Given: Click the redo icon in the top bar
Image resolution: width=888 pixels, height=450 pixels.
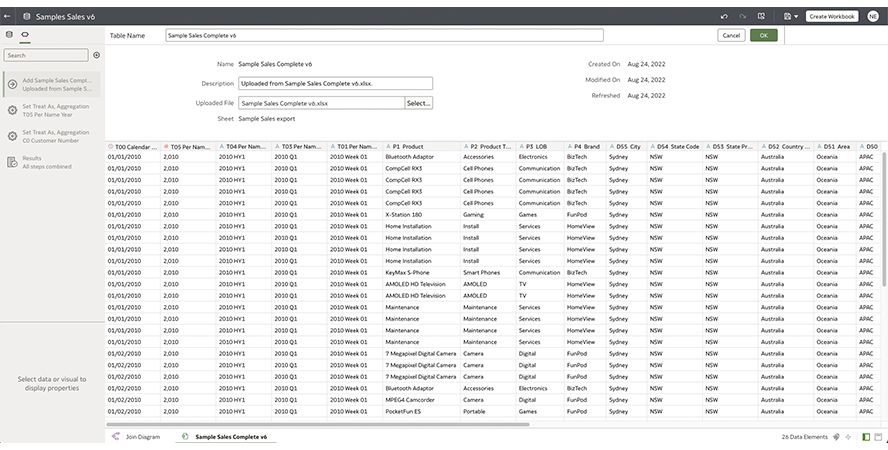Looking at the screenshot, I should [742, 16].
